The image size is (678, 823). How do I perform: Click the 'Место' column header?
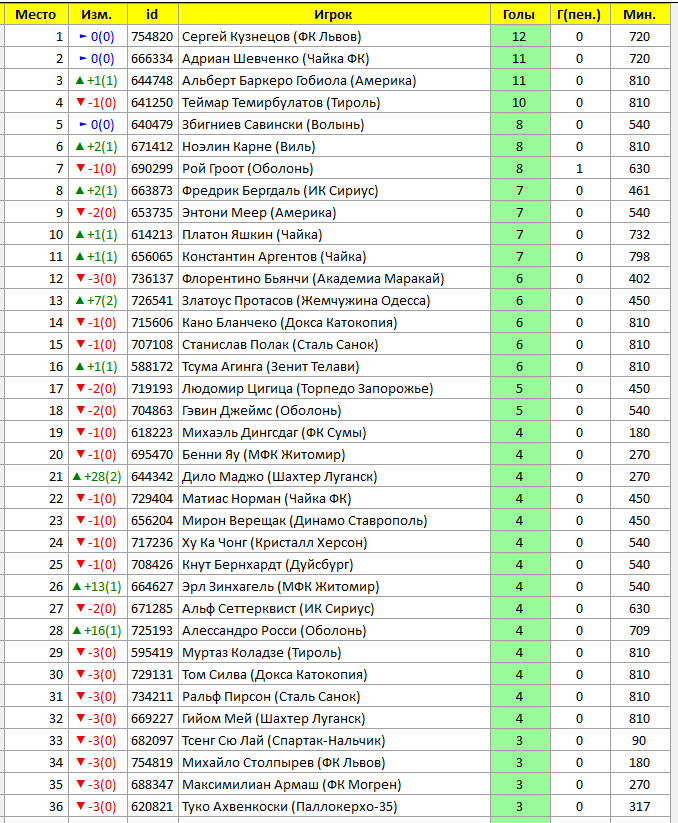[x=36, y=15]
